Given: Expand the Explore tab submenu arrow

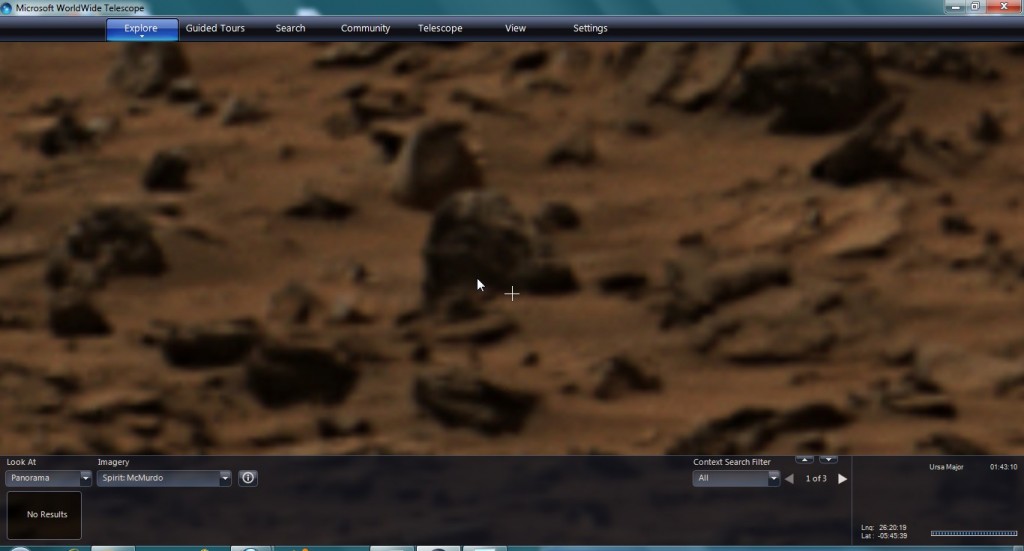Looking at the screenshot, I should click(141, 37).
